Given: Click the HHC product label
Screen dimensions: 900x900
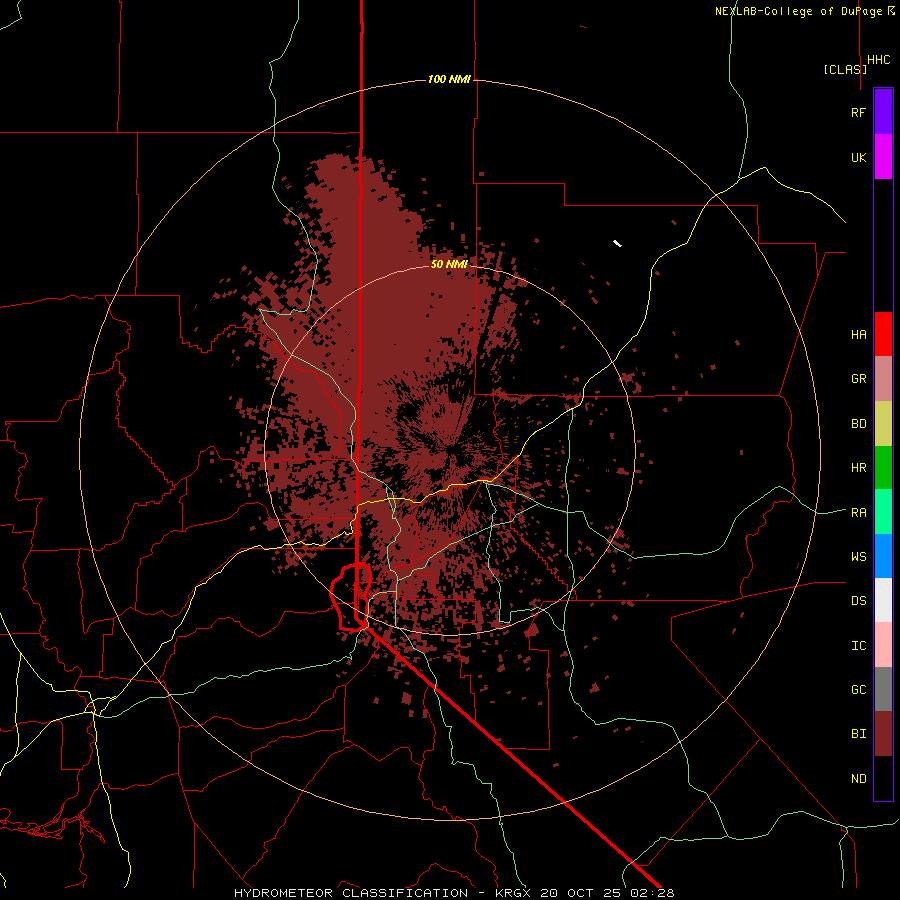Looking at the screenshot, I should click(879, 60).
